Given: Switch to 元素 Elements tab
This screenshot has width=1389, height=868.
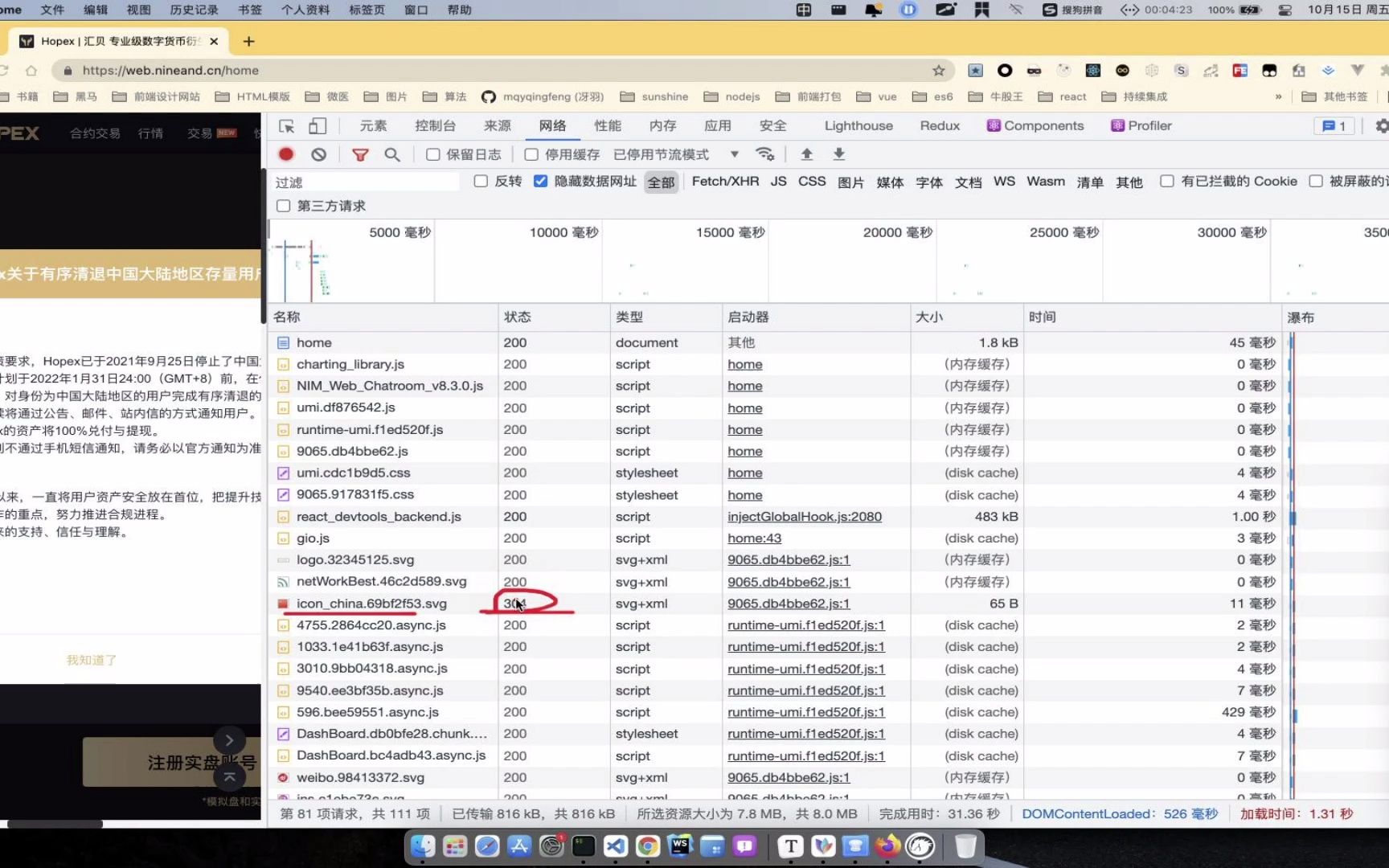Looking at the screenshot, I should pos(373,126).
